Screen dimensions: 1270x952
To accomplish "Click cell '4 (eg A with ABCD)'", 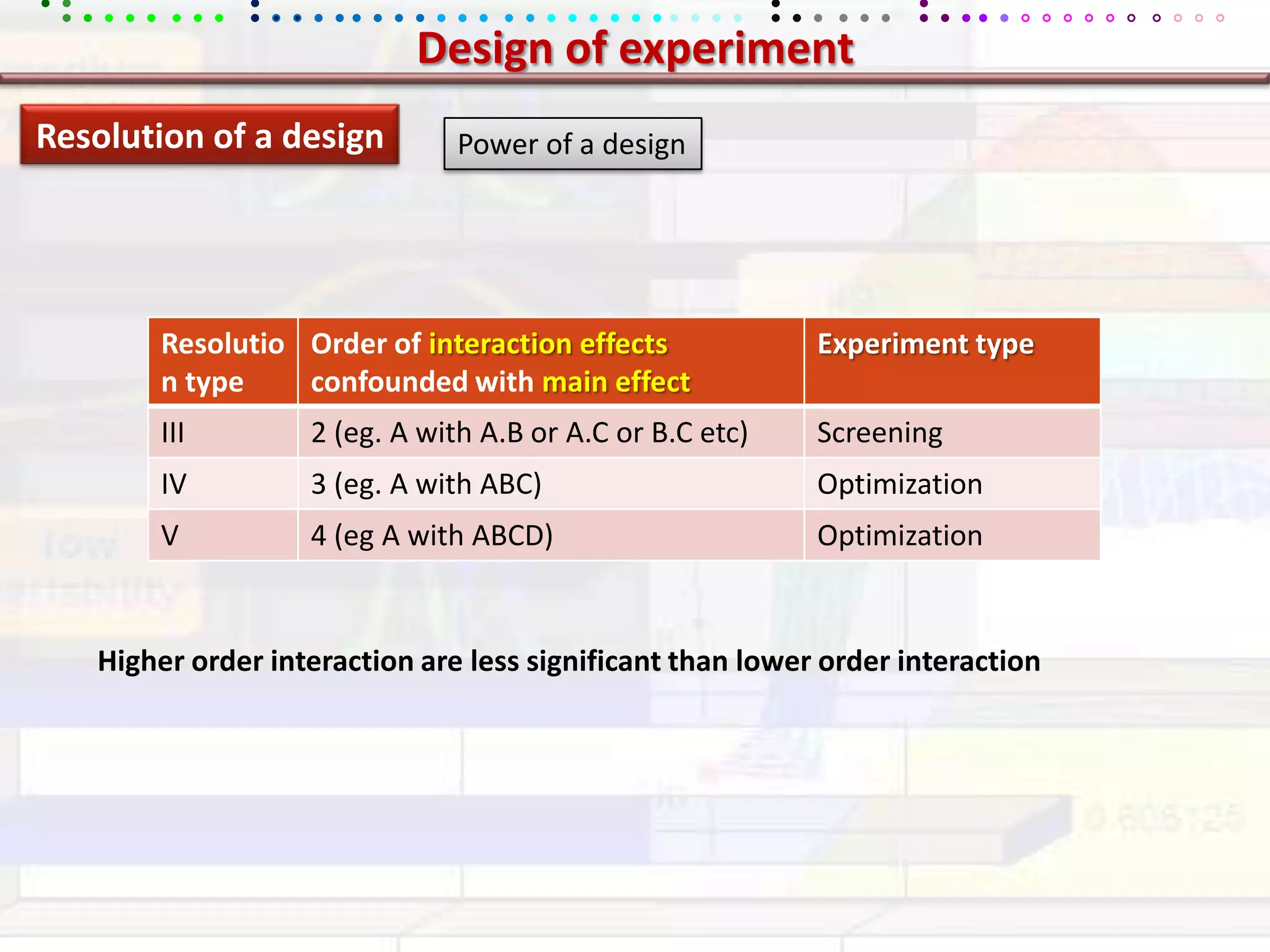I will tap(551, 535).
